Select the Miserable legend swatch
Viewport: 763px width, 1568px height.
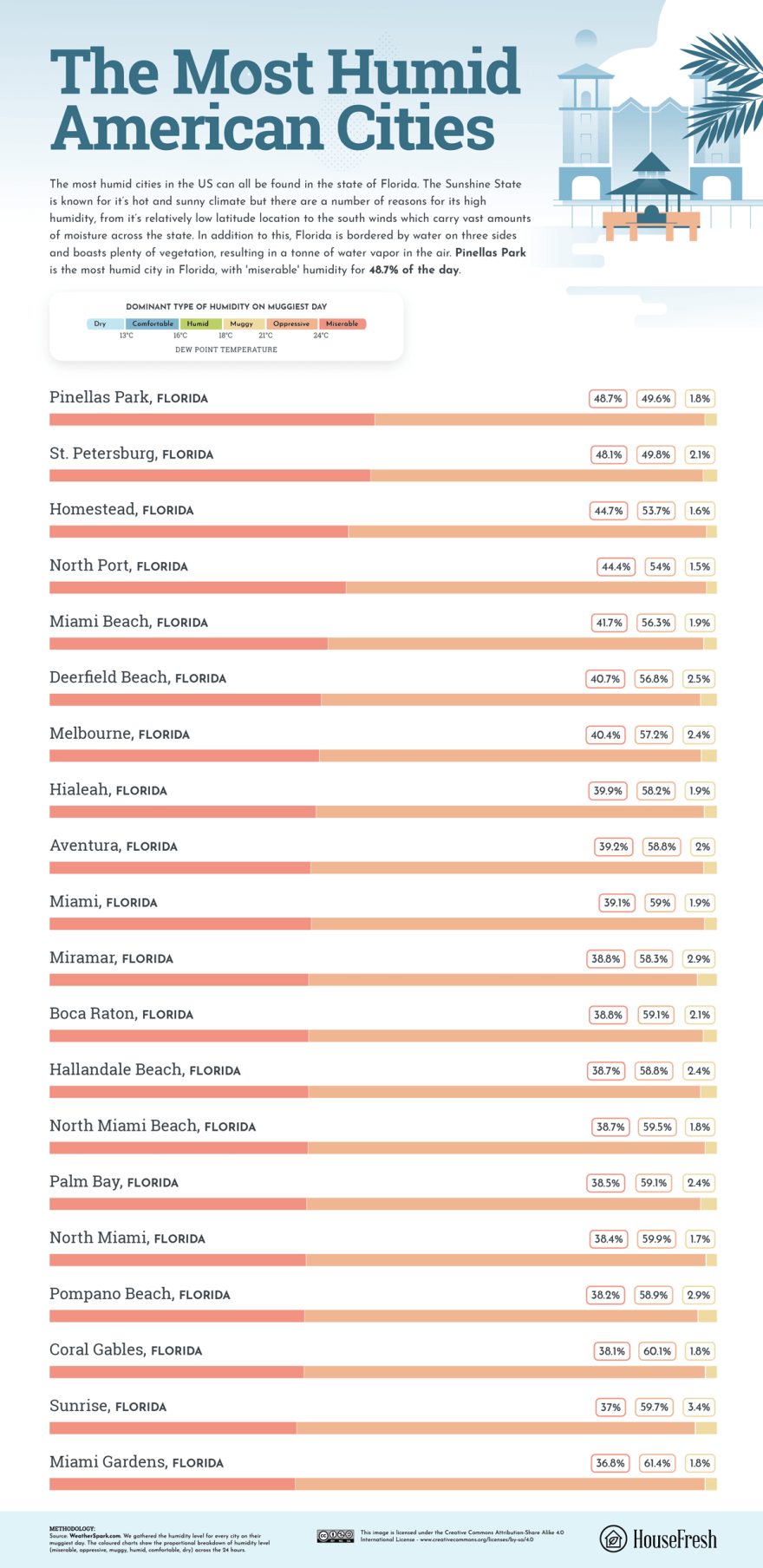342,323
